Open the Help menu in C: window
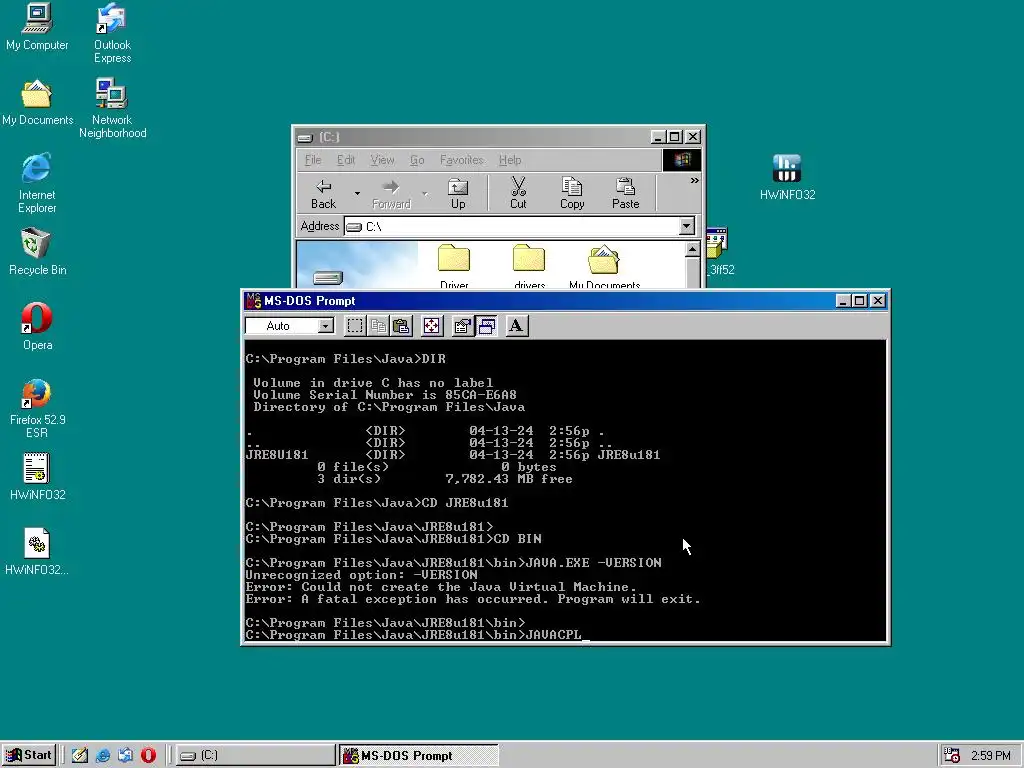 coord(510,160)
